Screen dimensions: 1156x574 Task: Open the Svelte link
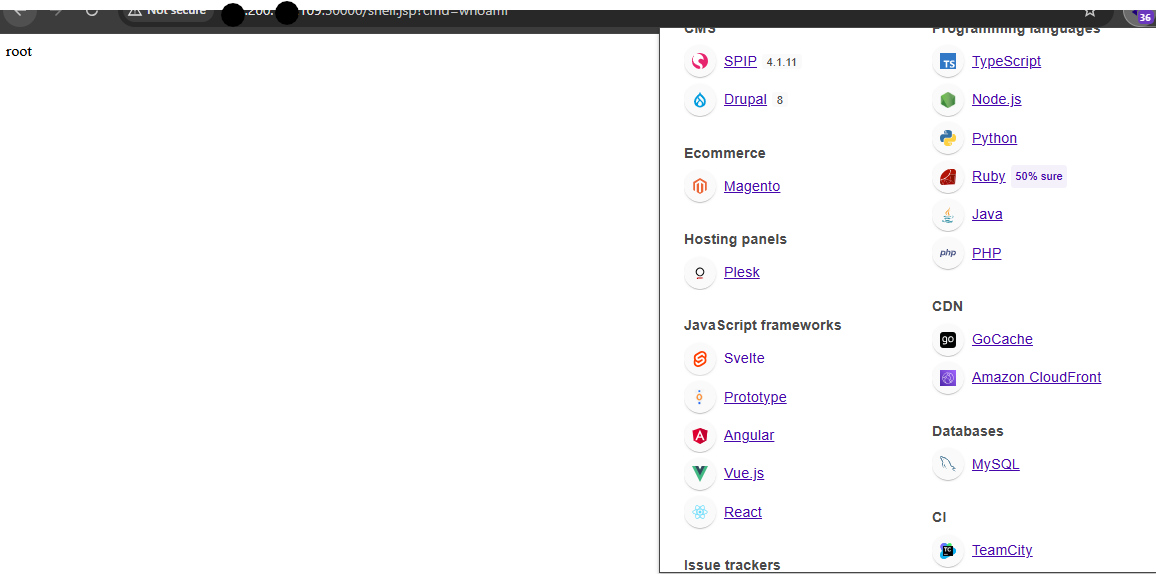point(744,358)
